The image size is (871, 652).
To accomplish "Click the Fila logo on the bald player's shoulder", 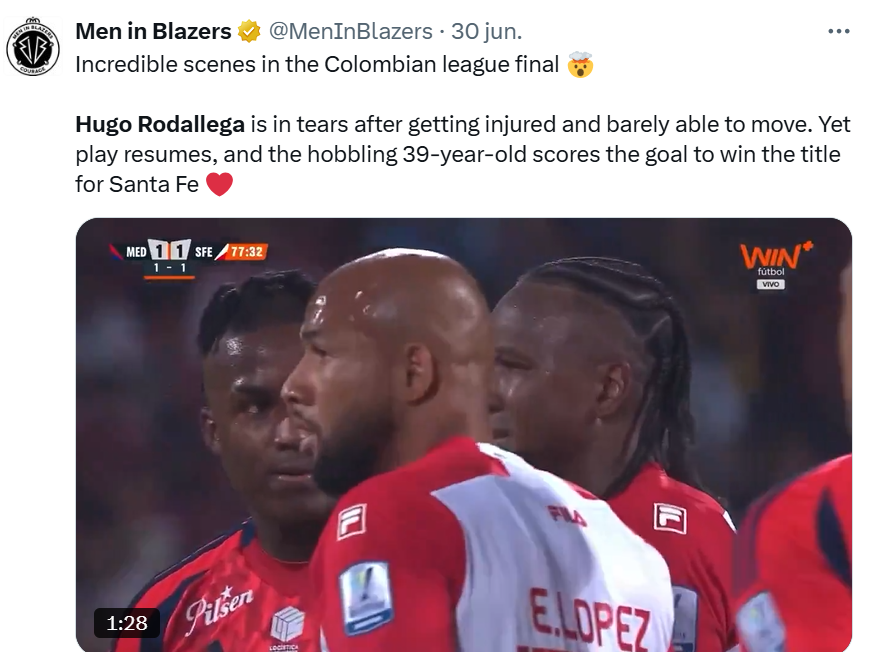I will 352,521.
